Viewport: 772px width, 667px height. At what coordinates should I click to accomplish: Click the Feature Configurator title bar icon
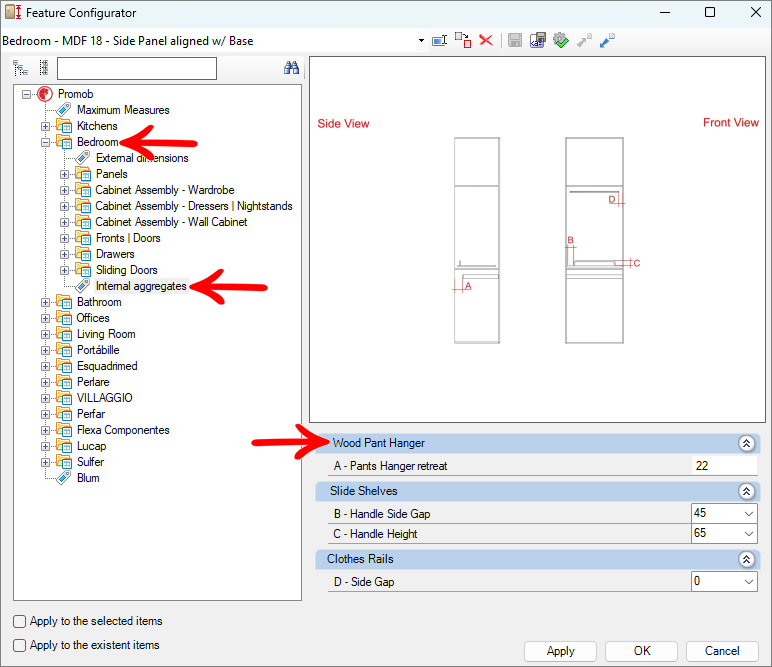pos(13,12)
